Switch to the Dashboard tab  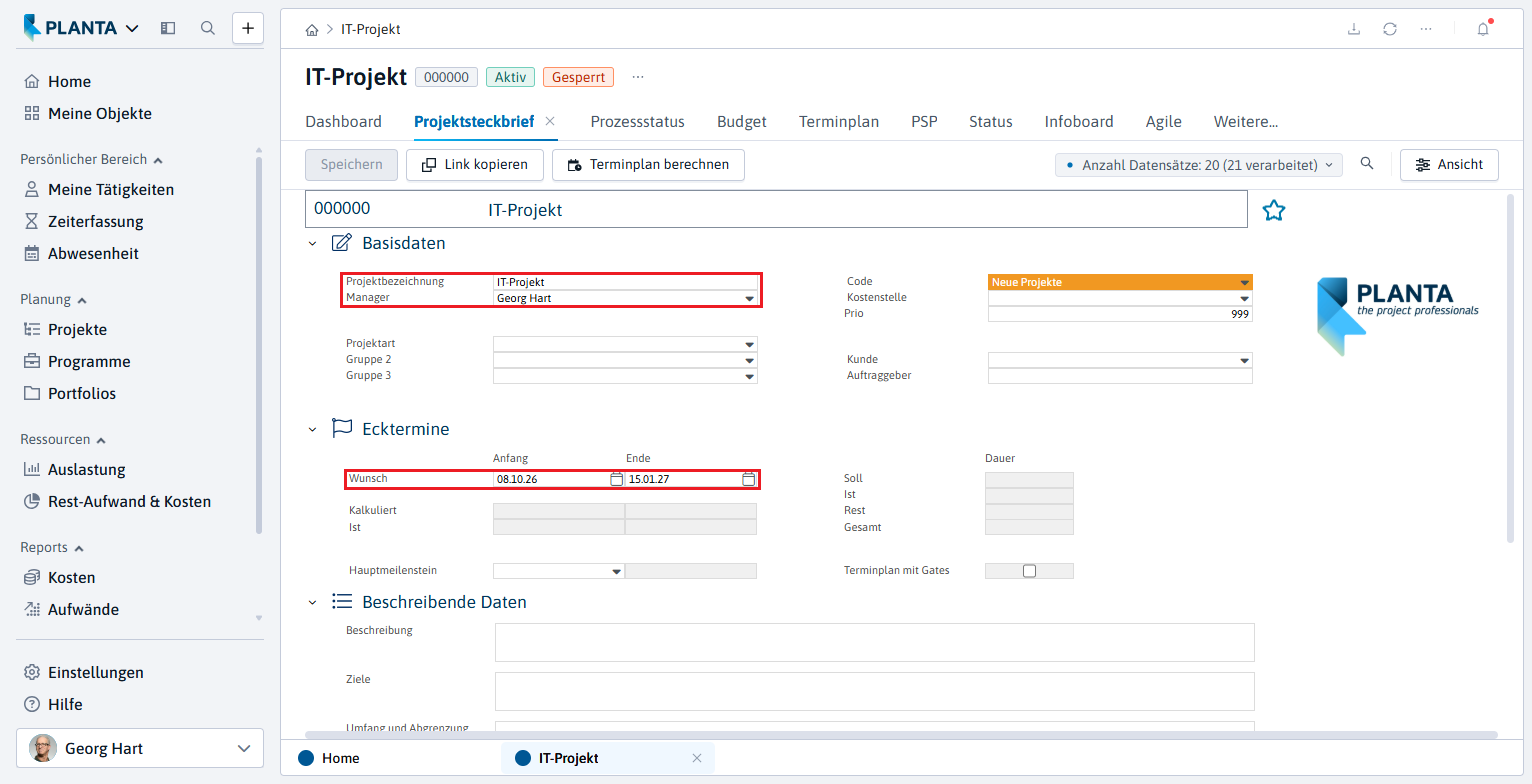coord(343,122)
